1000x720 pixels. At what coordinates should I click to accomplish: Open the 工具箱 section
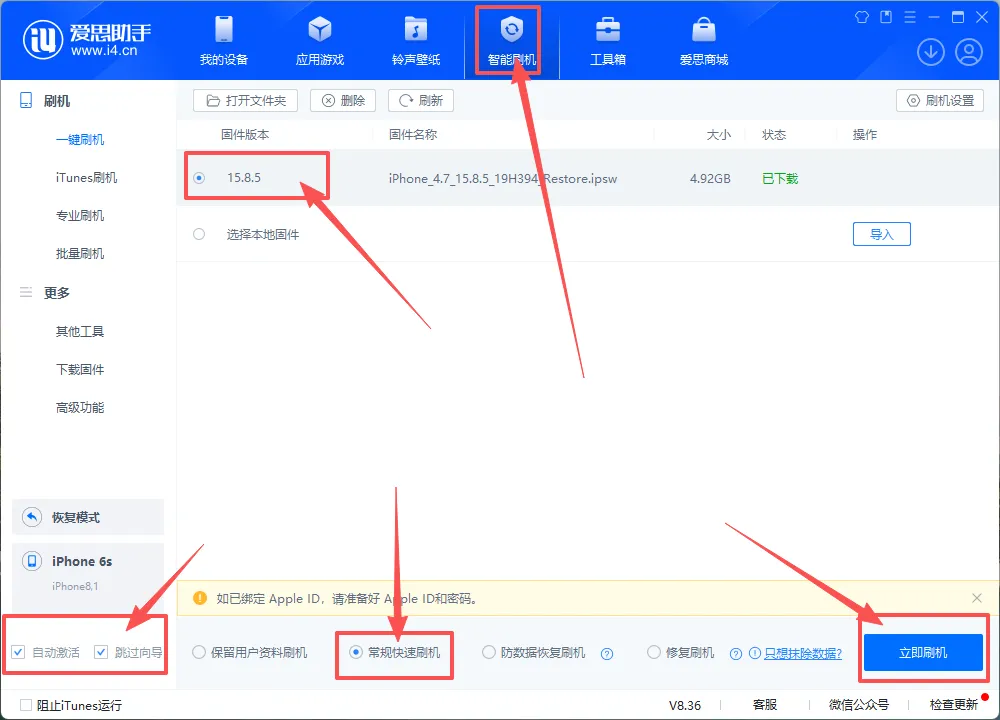pyautogui.click(x=608, y=41)
